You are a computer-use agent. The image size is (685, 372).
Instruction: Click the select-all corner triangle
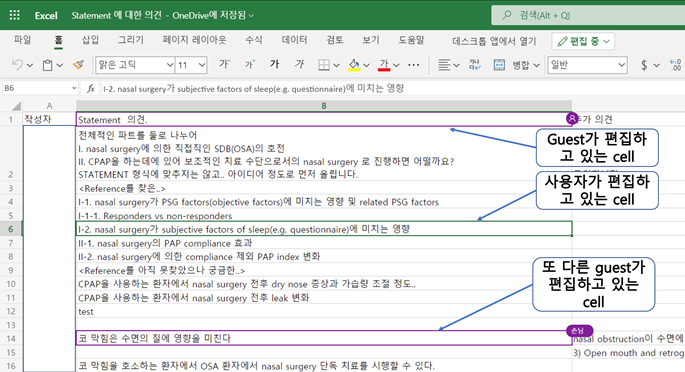[x=16, y=106]
